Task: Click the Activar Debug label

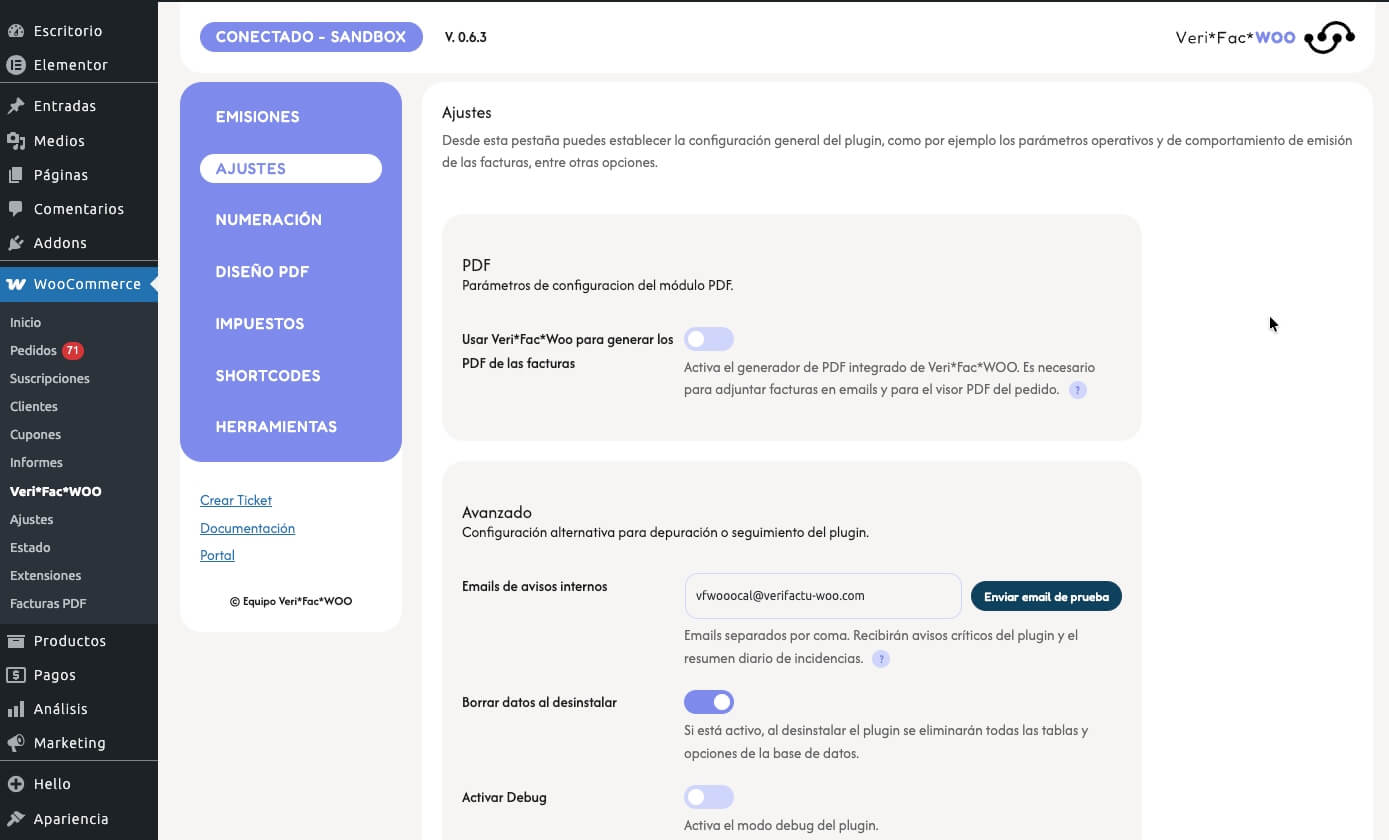Action: tap(504, 798)
